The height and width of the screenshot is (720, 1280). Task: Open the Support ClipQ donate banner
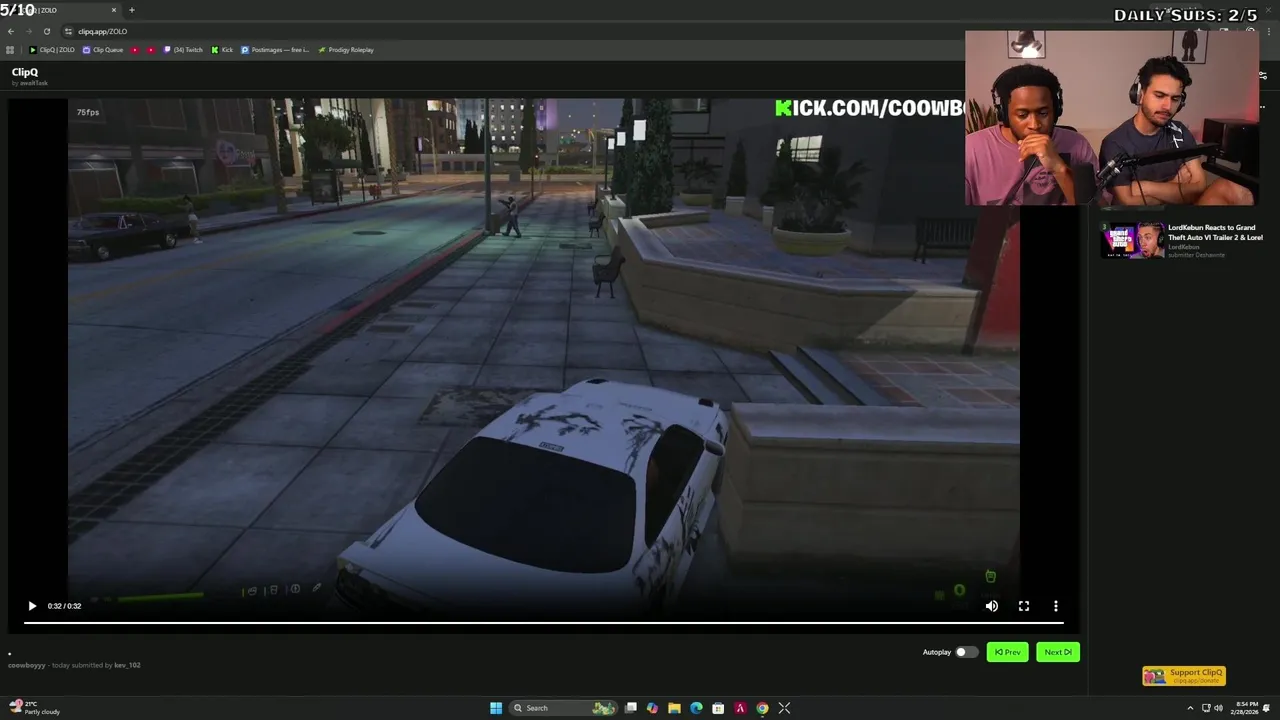(x=1184, y=676)
